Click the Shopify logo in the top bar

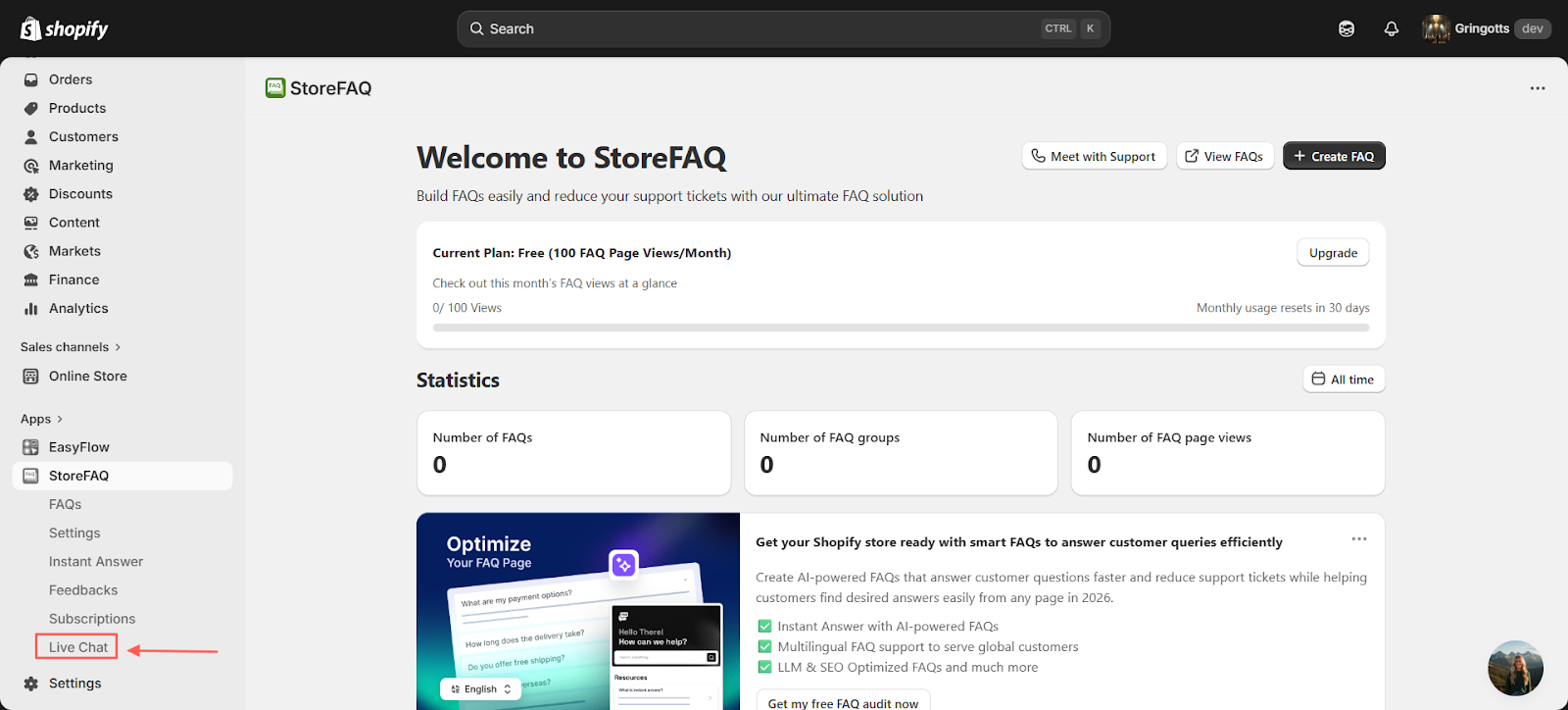64,28
